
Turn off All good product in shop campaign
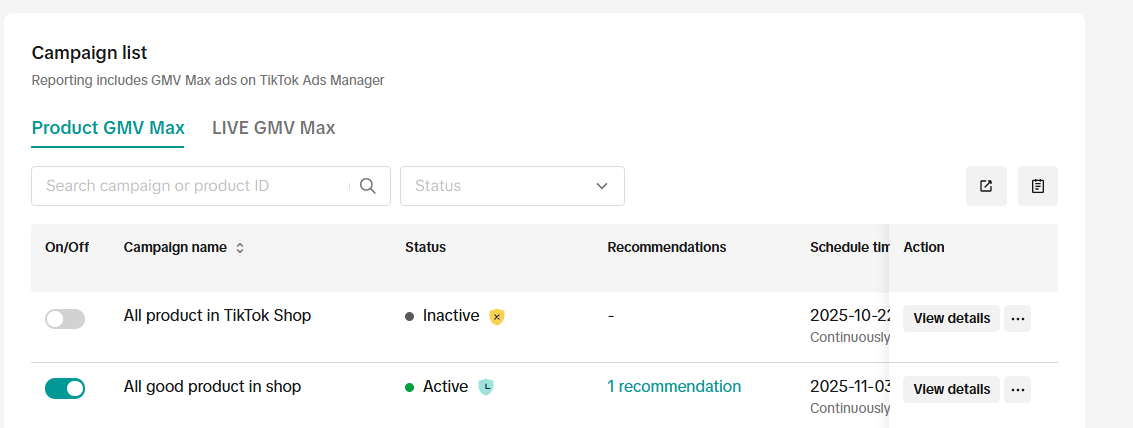(65, 389)
